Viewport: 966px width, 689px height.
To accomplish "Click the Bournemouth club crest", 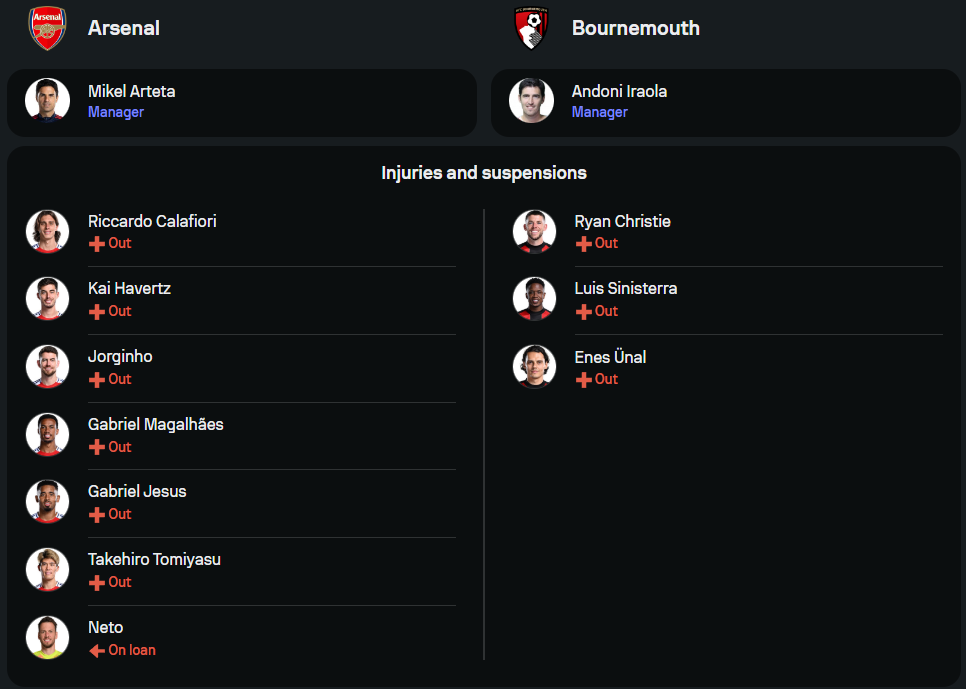I will point(531,28).
